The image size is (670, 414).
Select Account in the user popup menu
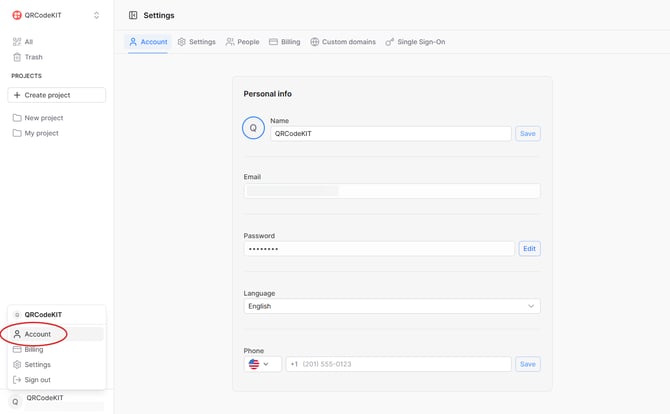(37, 334)
